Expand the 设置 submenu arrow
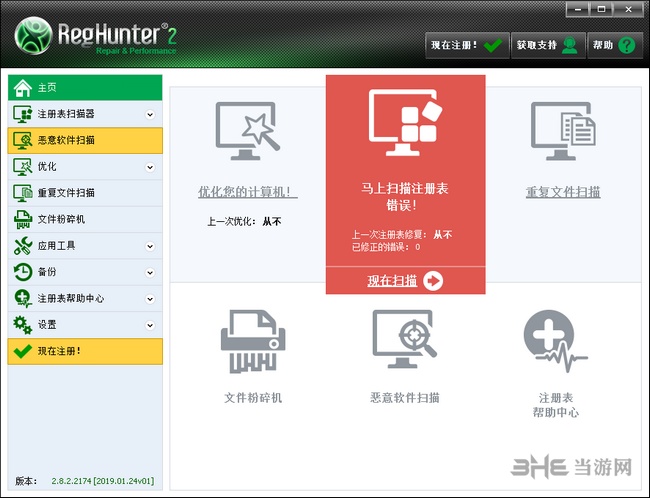Screen dimensions: 650x498 (x=150, y=326)
